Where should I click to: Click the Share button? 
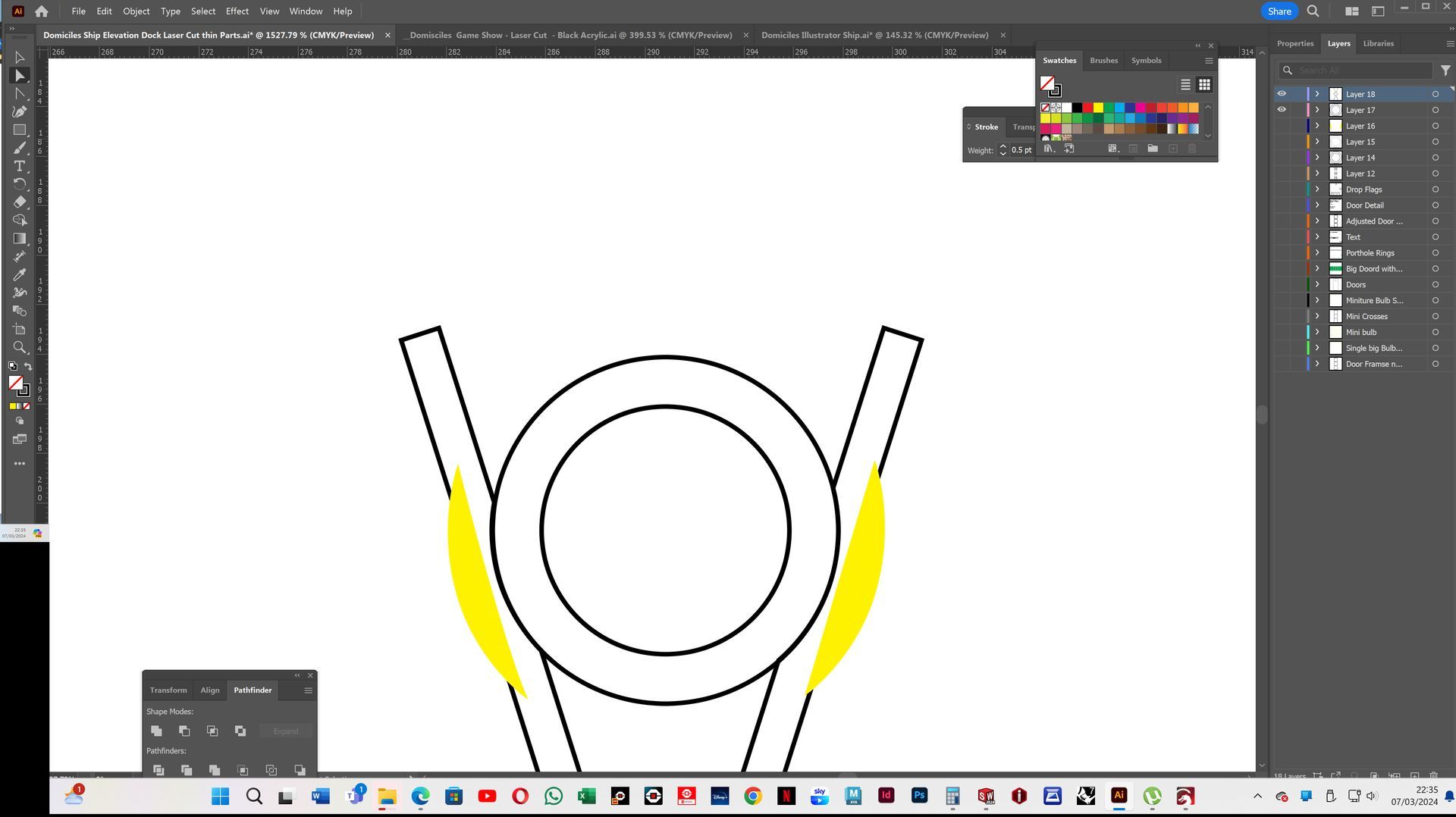(1279, 11)
